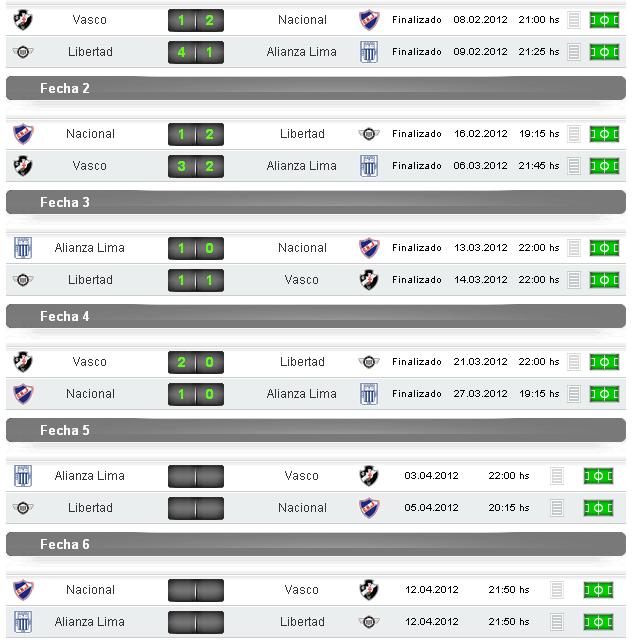Click report icon for 05.04.2012 Libertad vs Nacional
This screenshot has height=640, width=635.
click(x=558, y=508)
